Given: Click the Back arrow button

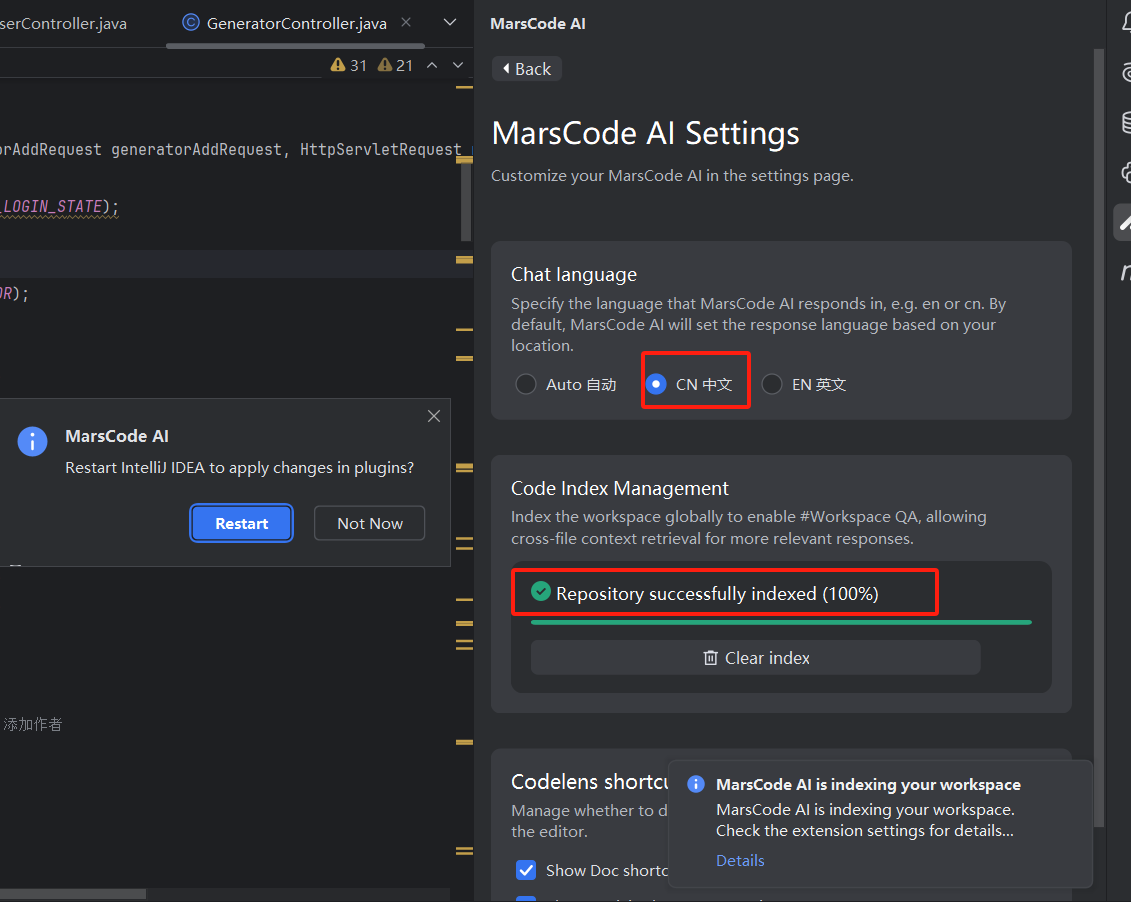Looking at the screenshot, I should point(527,68).
